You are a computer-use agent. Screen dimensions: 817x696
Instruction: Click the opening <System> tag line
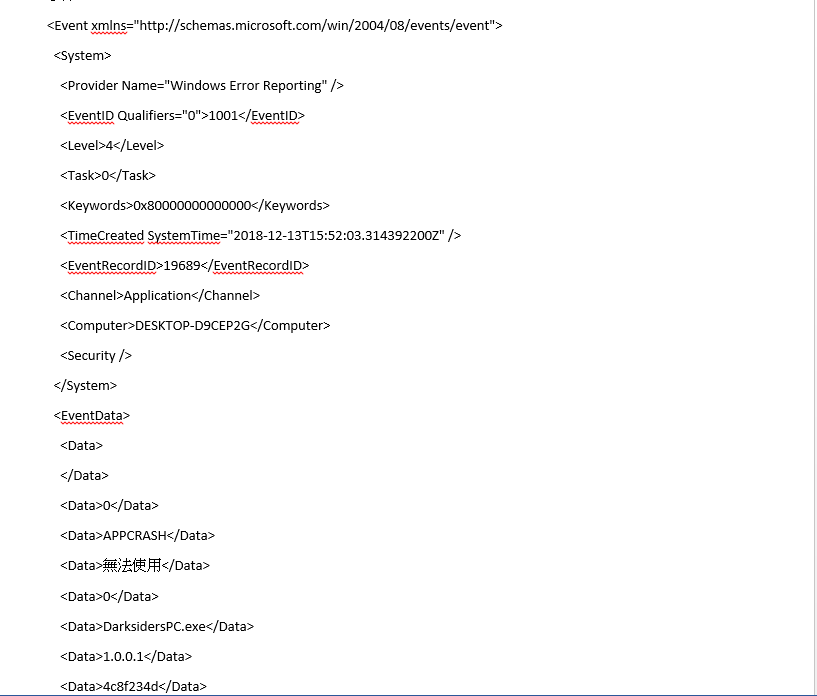point(82,56)
